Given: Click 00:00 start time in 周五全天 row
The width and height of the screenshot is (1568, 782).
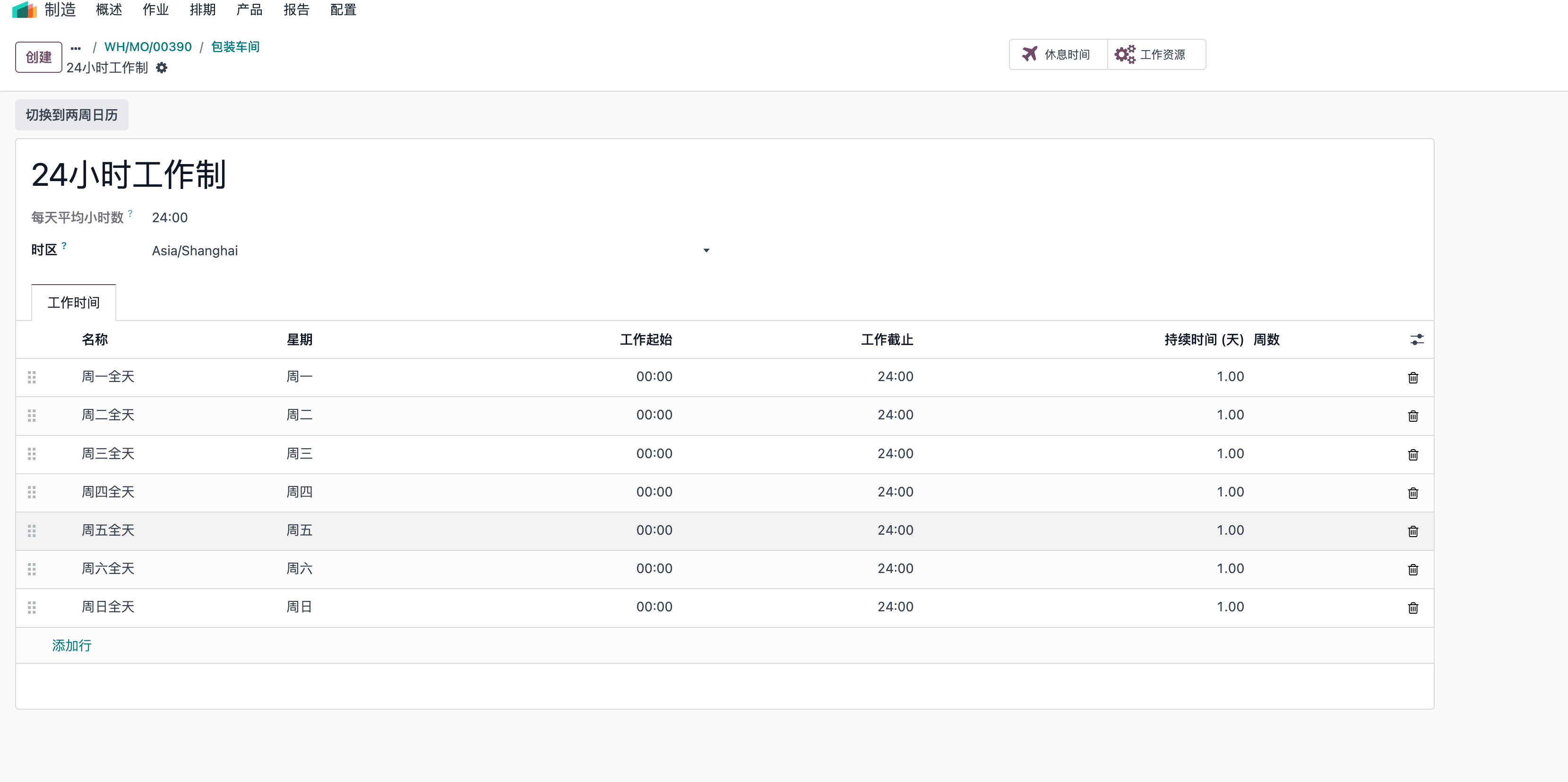Looking at the screenshot, I should click(655, 530).
